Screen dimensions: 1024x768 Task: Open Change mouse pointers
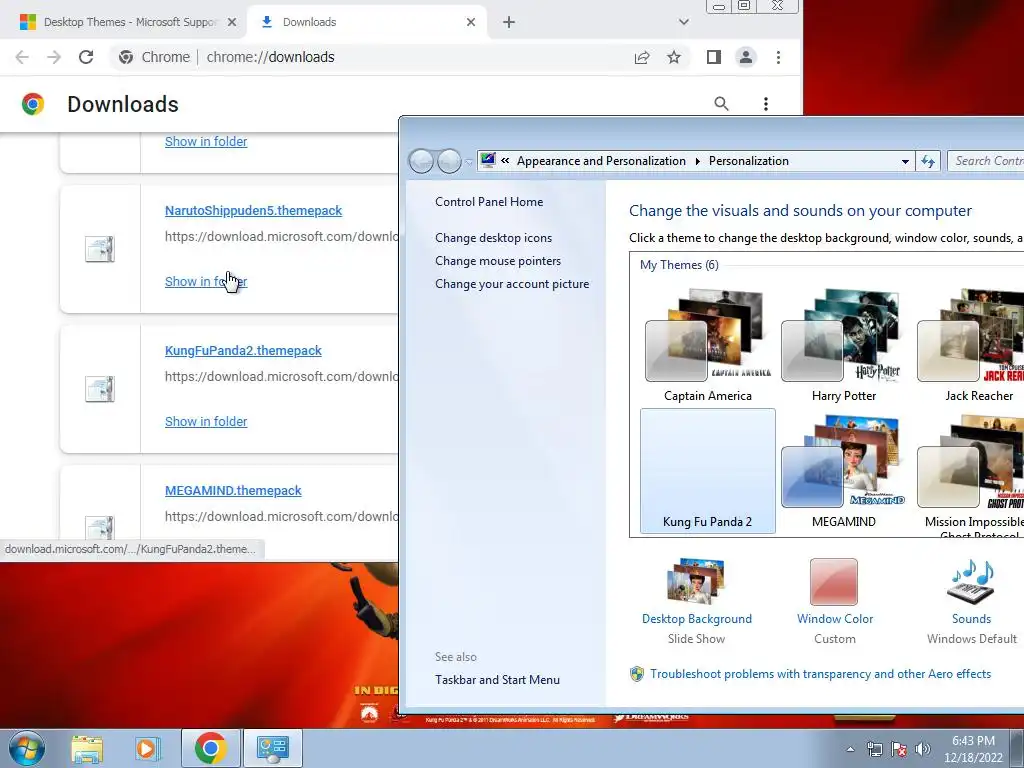498,261
